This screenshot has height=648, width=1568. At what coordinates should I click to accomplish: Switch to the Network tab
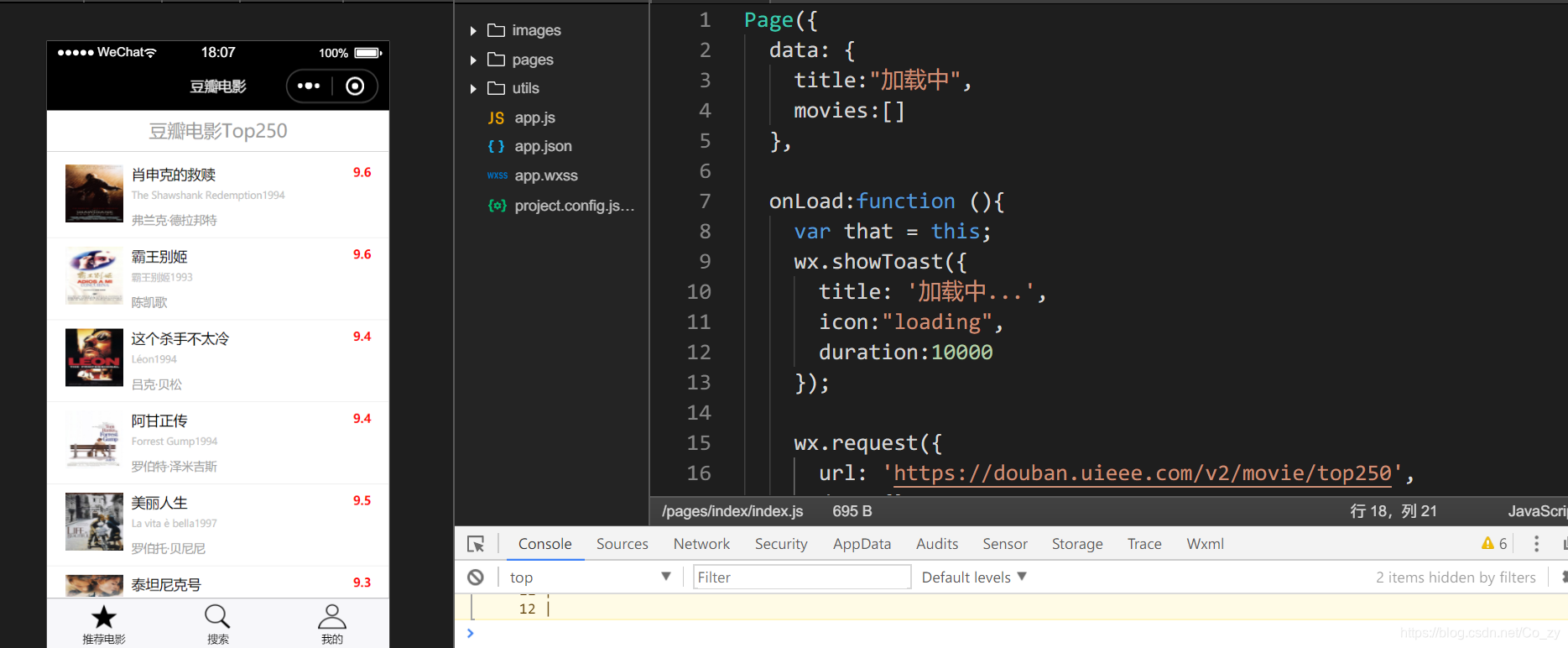point(701,544)
